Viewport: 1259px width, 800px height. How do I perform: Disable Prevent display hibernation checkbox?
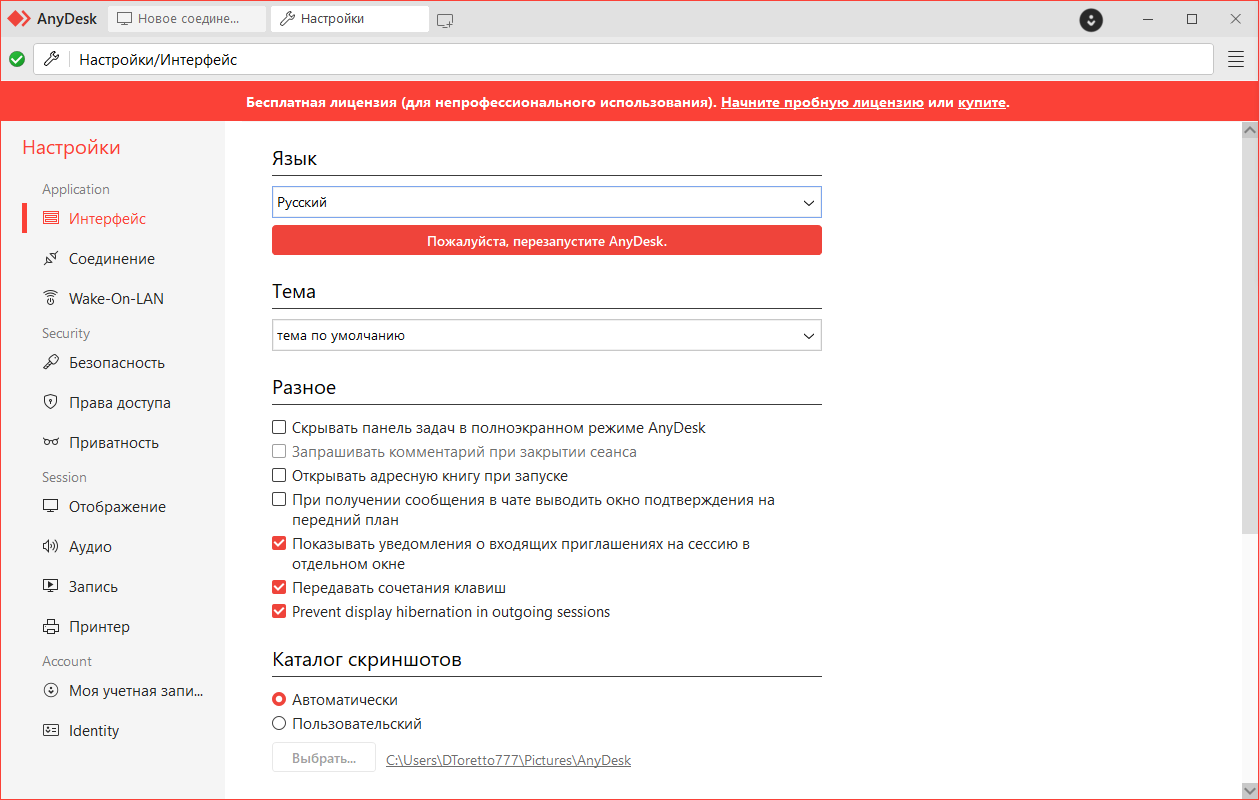279,612
